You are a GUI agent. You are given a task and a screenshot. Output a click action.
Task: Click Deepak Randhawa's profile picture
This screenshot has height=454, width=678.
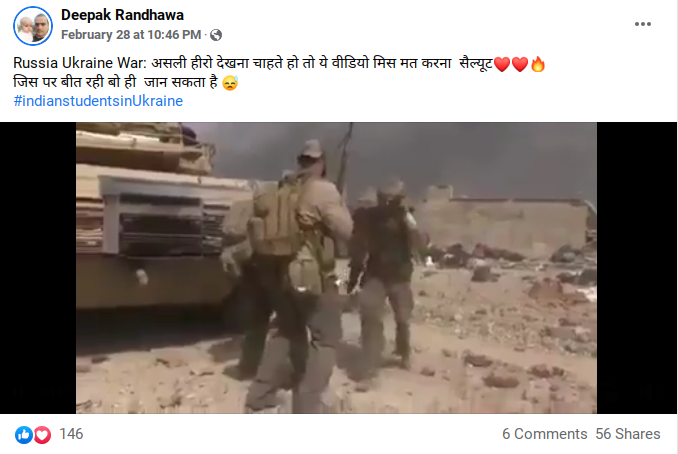pos(33,26)
